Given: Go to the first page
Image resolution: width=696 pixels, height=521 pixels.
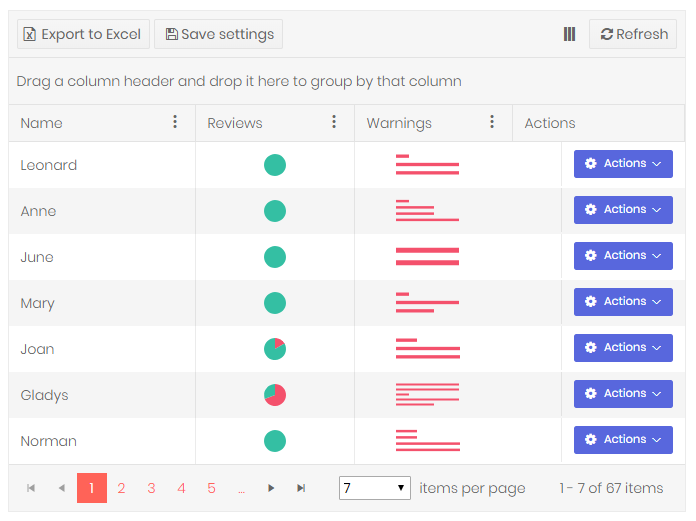Looking at the screenshot, I should click(x=31, y=488).
